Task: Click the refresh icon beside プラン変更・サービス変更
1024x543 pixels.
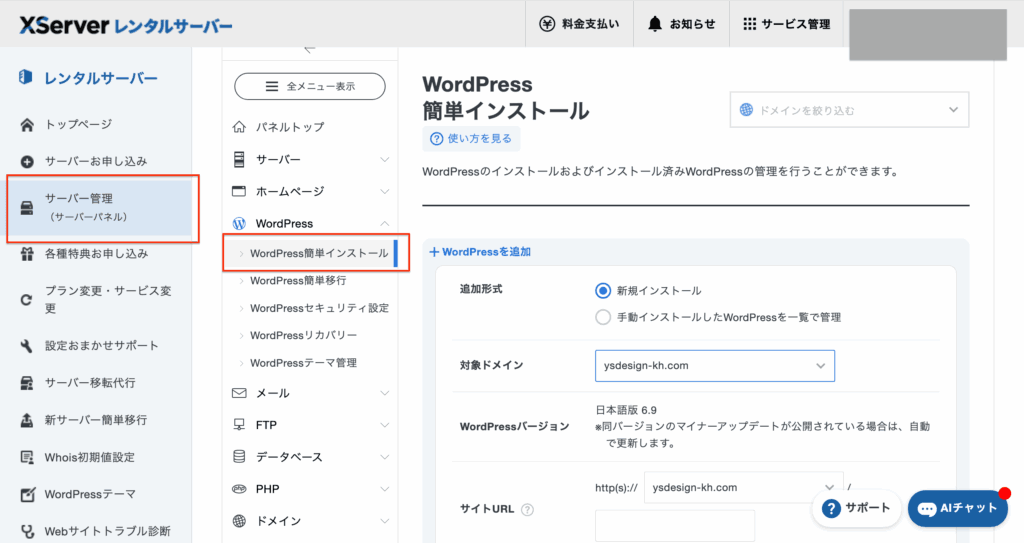Action: pyautogui.click(x=27, y=300)
